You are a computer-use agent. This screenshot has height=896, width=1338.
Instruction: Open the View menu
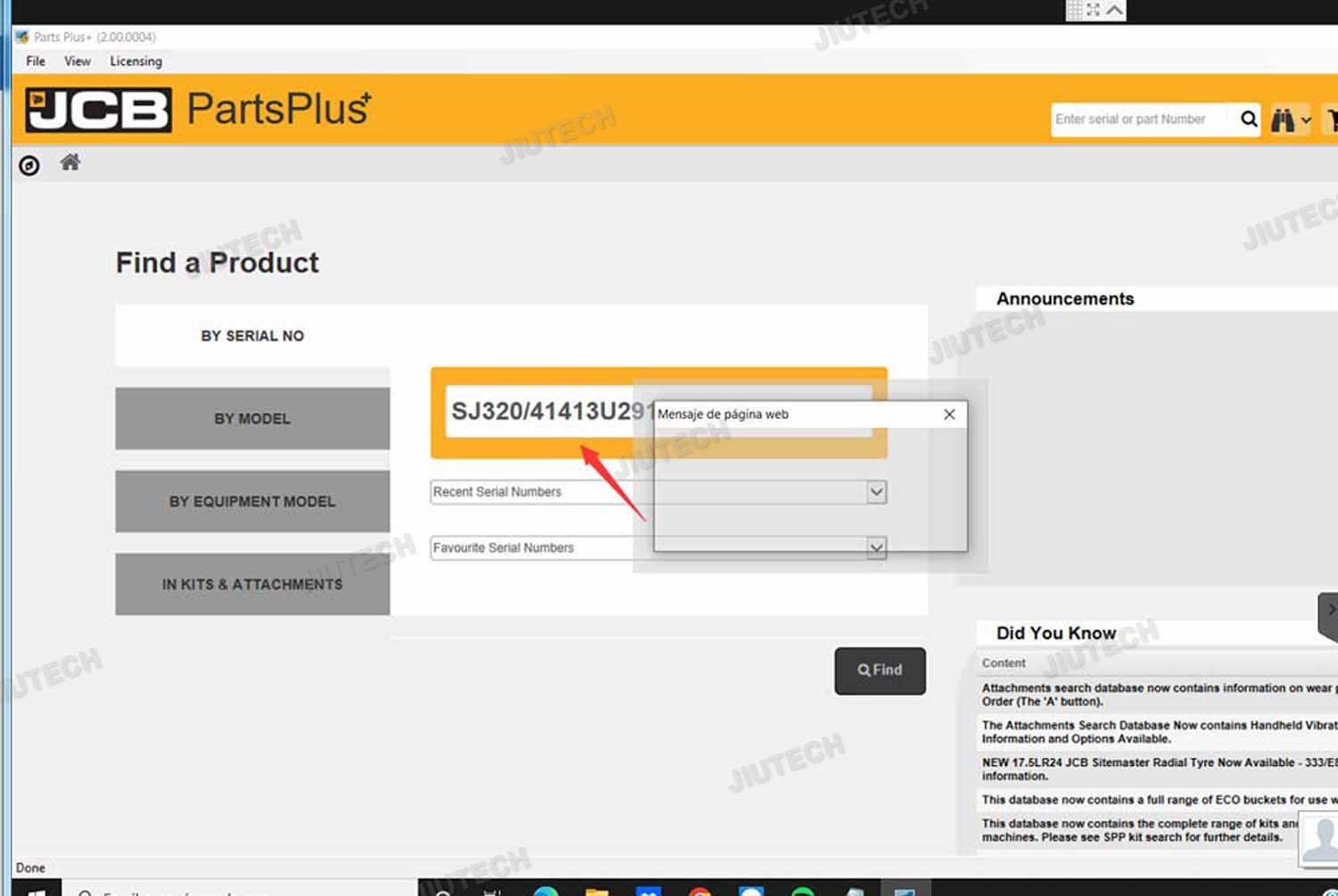click(78, 62)
